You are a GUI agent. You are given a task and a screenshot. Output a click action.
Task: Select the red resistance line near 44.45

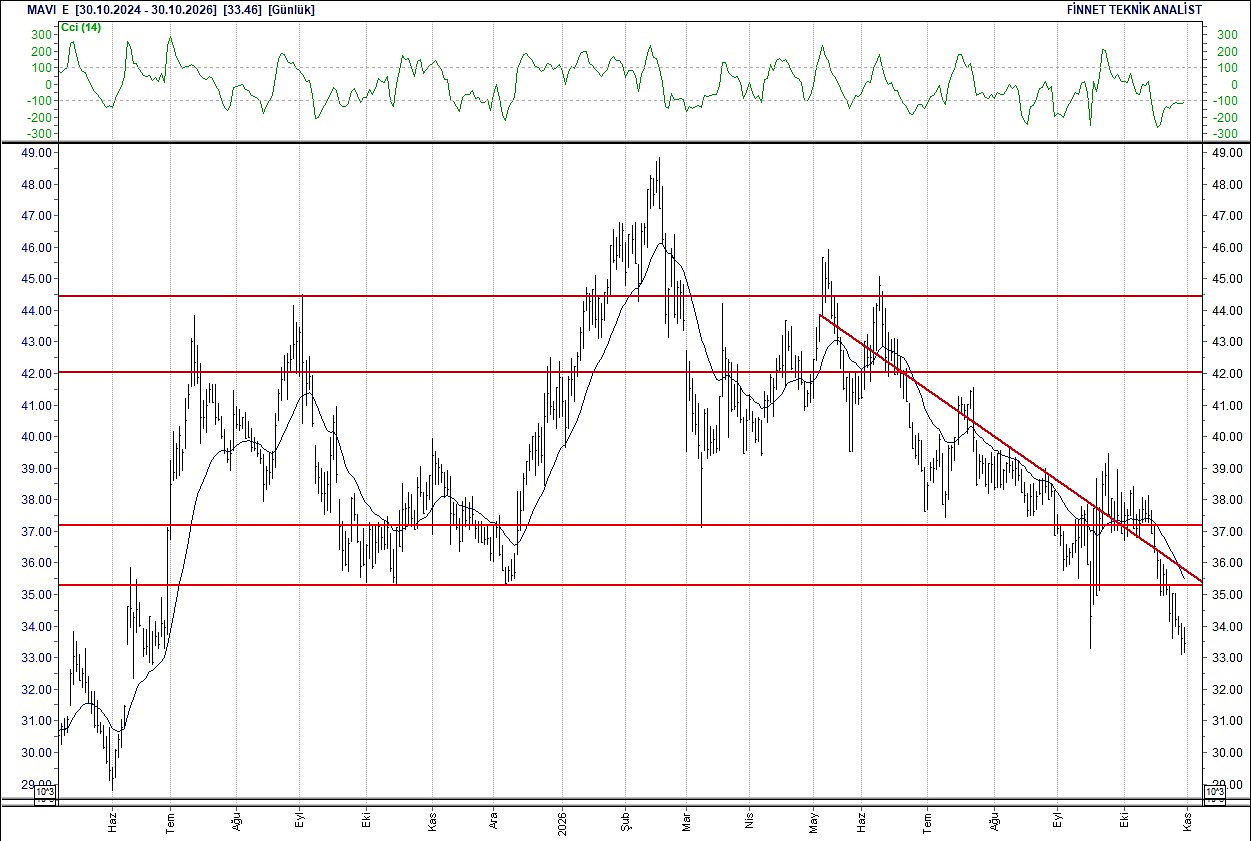631,296
